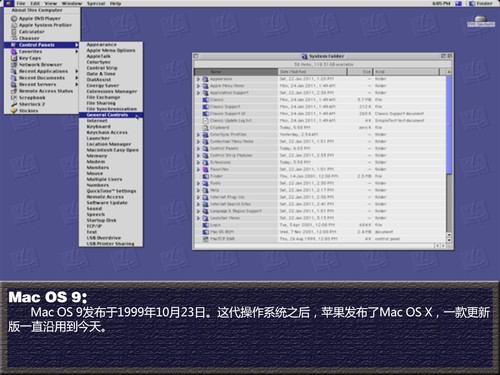Launch Sherlock 2 search
This screenshot has height=375, width=500.
click(42, 104)
